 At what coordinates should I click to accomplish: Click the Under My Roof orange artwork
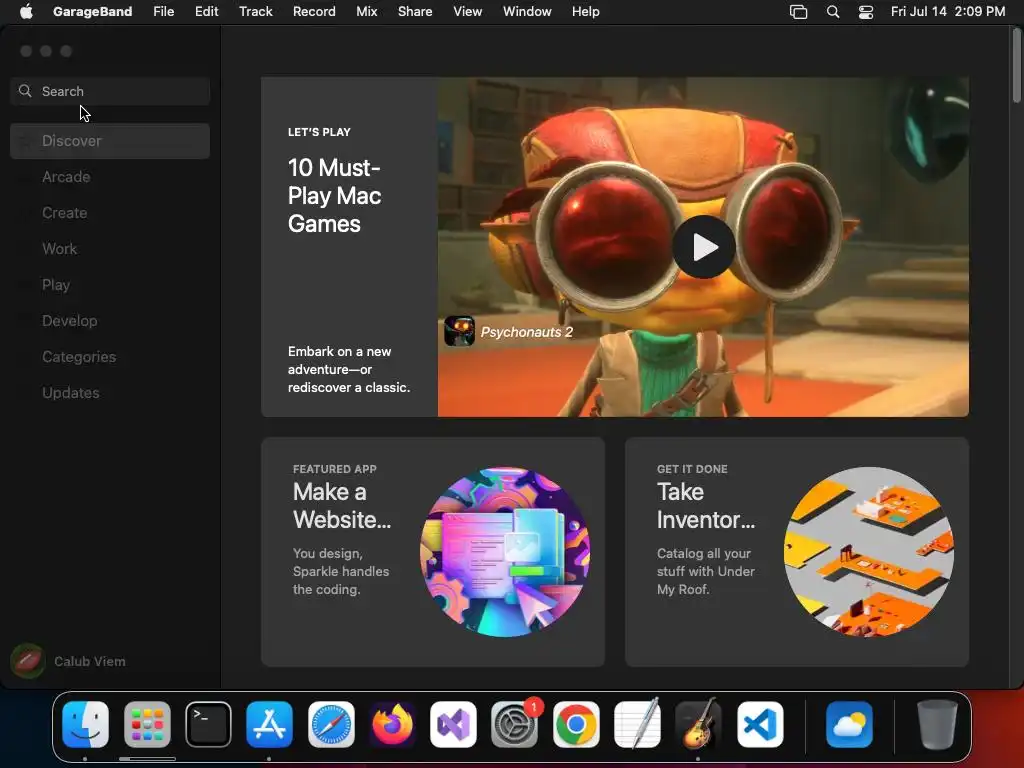[869, 552]
